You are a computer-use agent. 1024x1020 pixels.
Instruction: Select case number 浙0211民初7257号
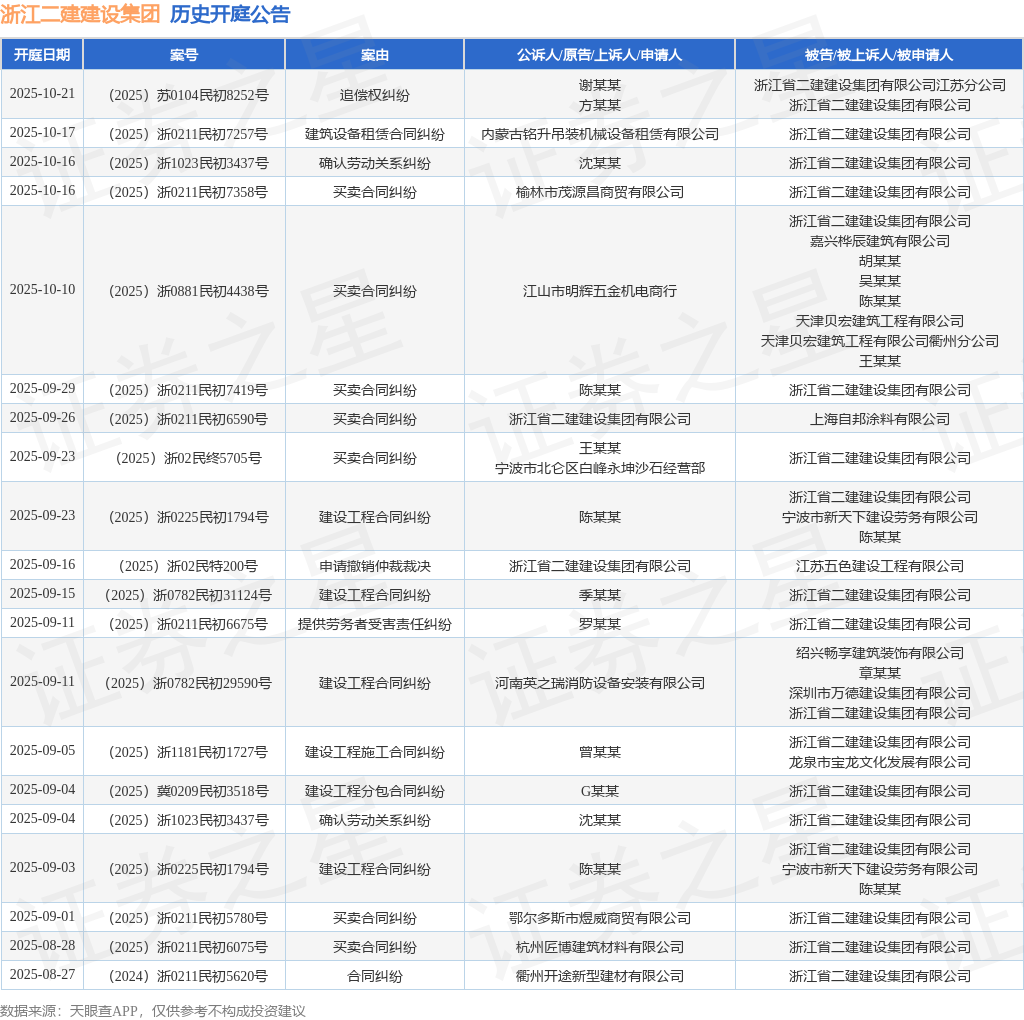point(189,135)
